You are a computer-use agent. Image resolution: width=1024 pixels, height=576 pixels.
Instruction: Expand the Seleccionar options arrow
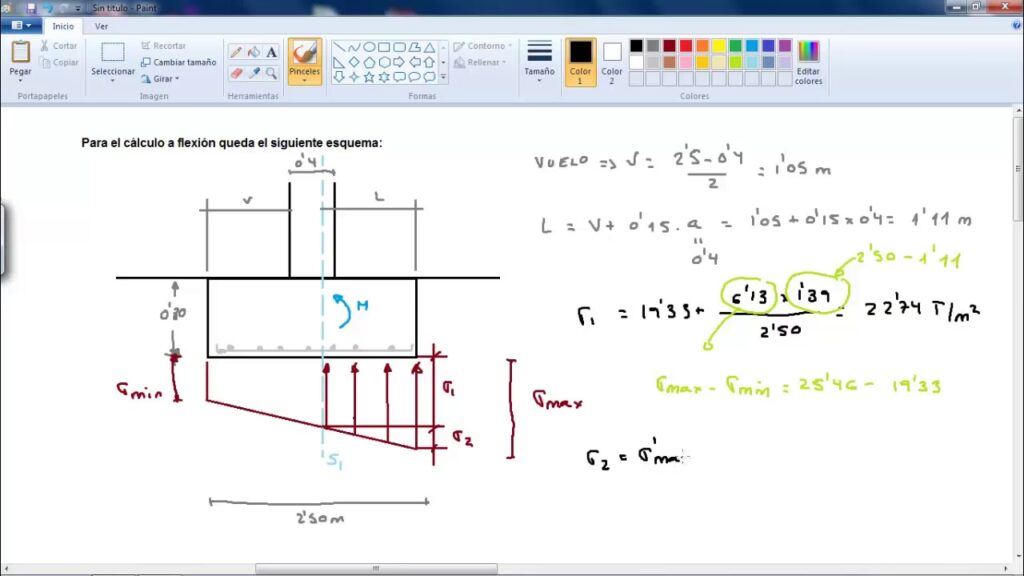pos(112,80)
